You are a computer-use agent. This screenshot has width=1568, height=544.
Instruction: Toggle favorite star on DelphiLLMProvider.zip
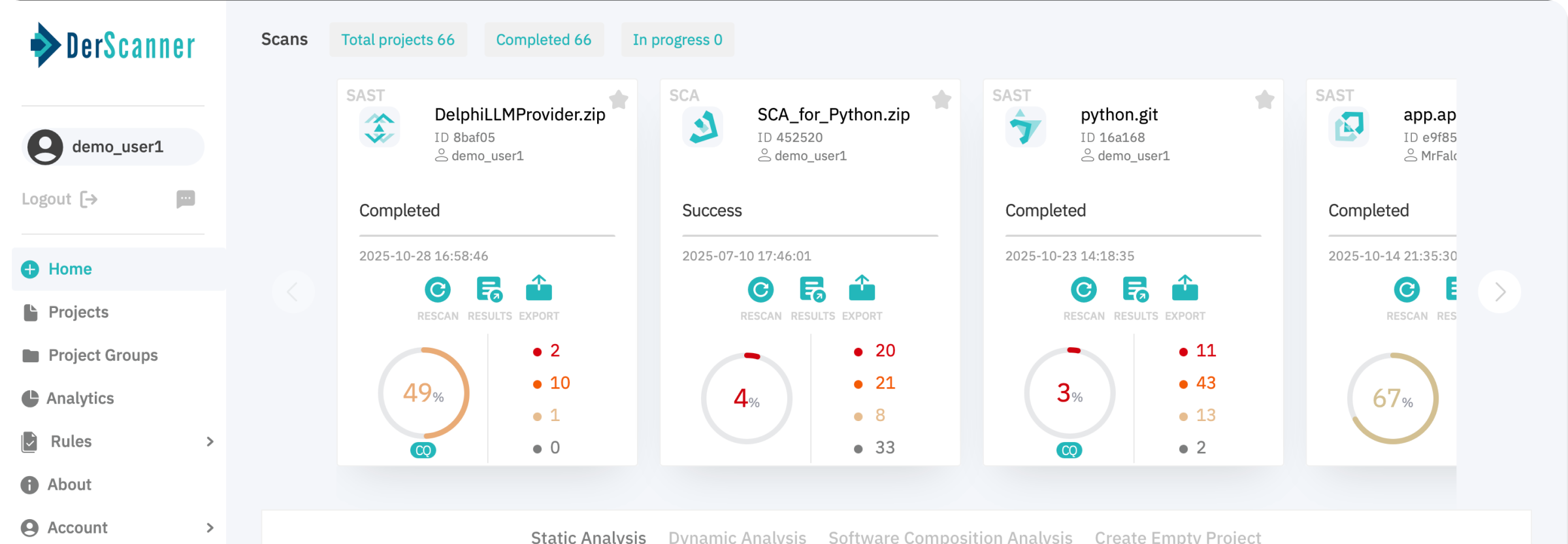(618, 100)
